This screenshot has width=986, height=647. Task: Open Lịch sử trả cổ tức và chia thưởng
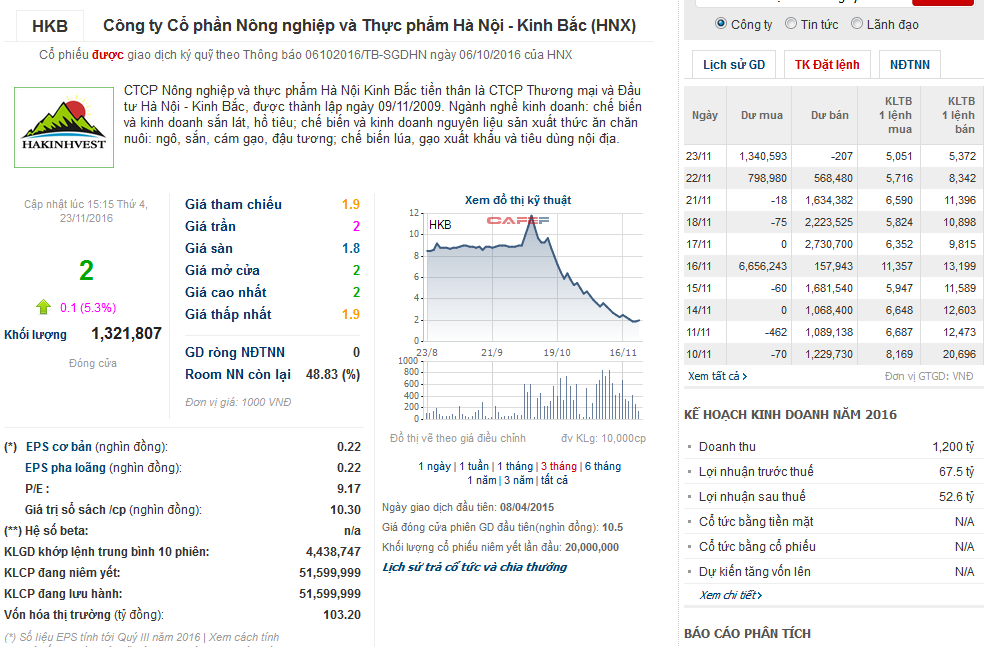(475, 567)
